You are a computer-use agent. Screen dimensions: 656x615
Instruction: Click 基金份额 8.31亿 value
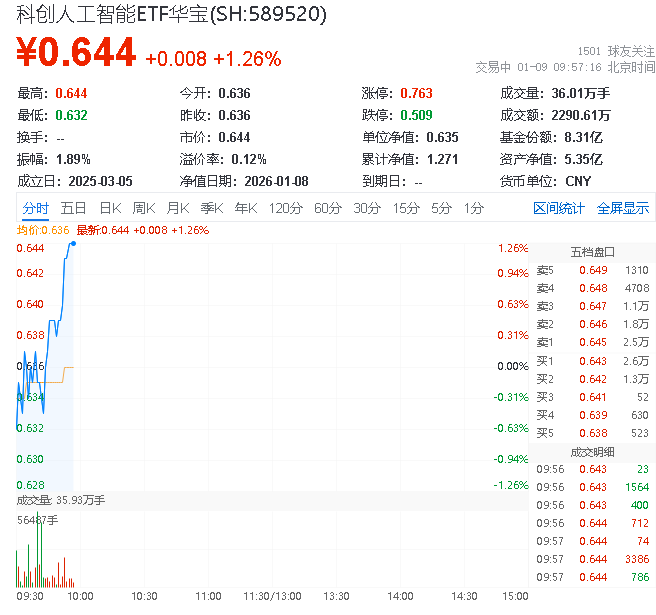[583, 137]
